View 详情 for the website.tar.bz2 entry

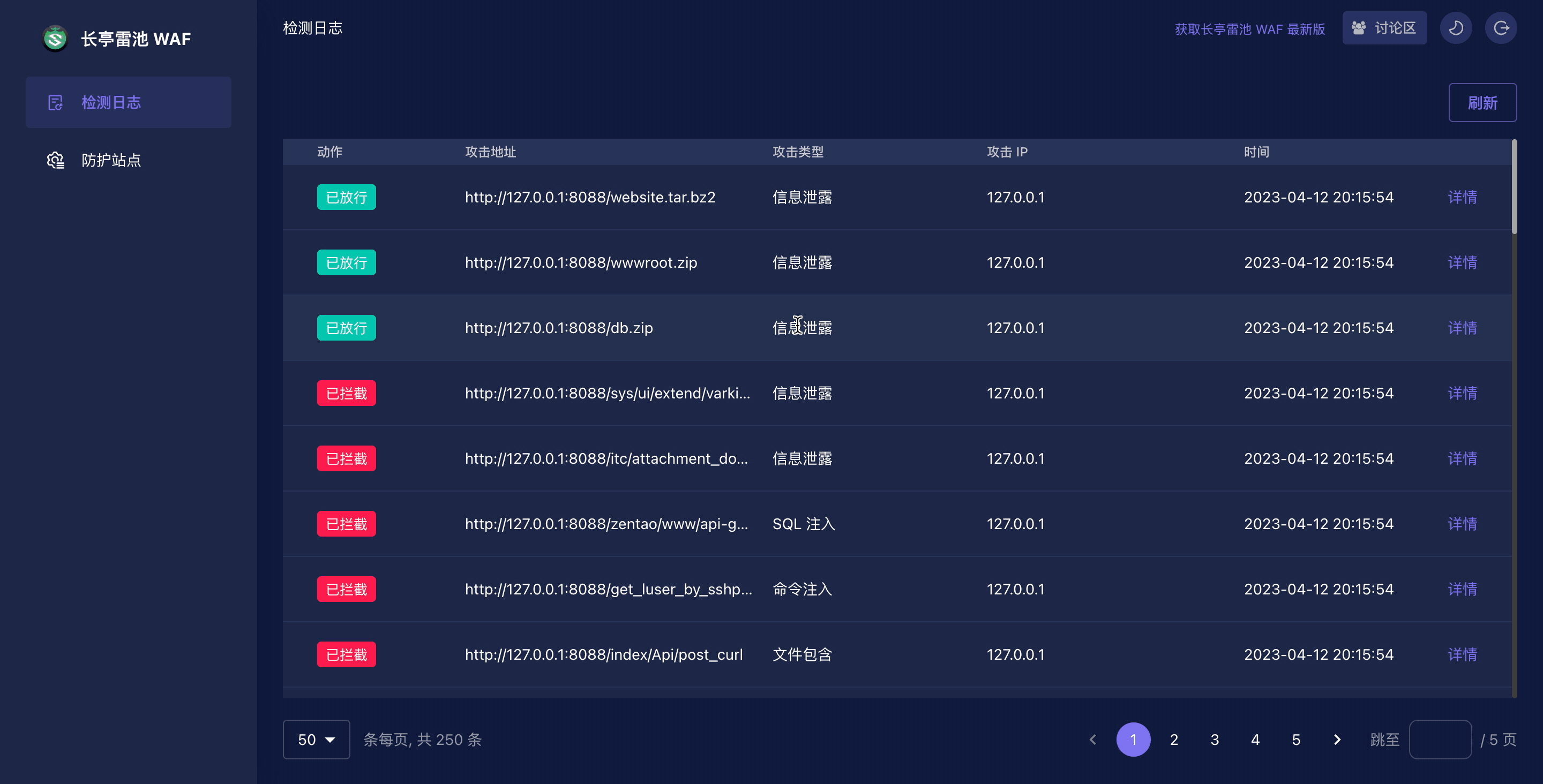(x=1462, y=197)
